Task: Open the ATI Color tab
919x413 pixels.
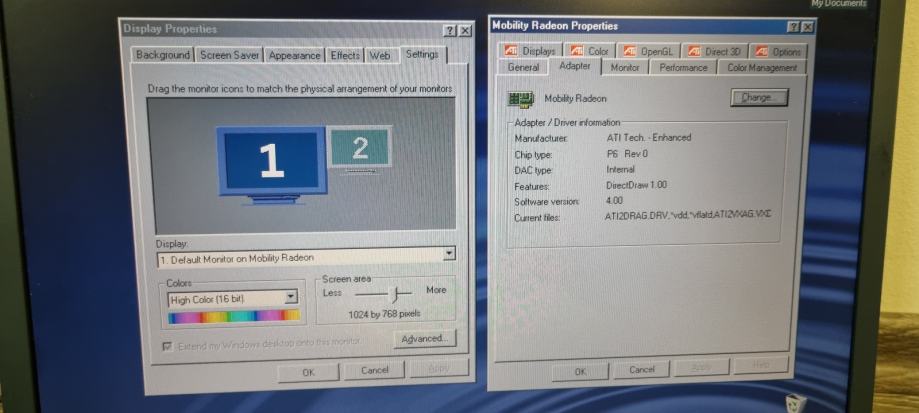Action: tap(590, 52)
